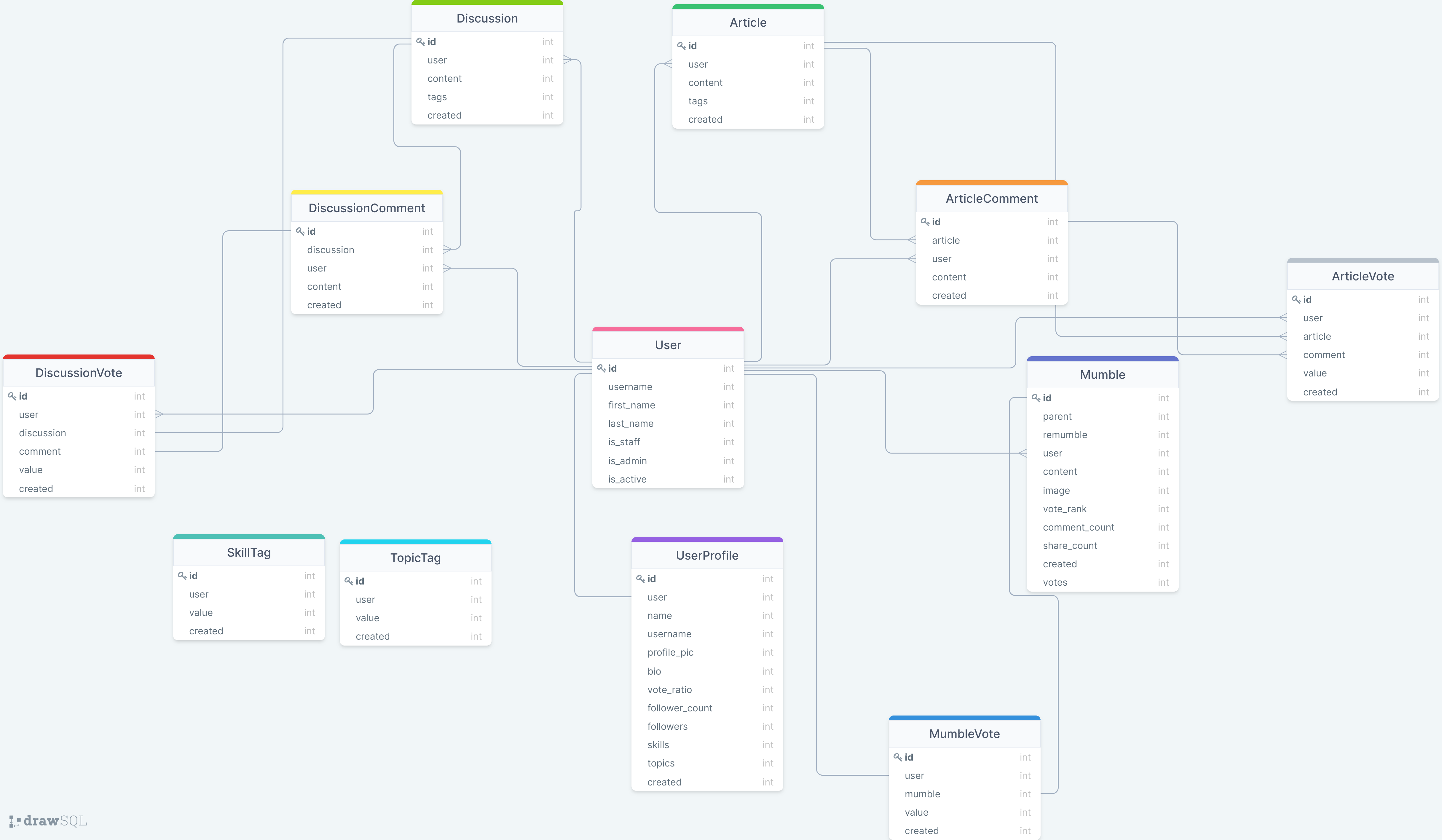The height and width of the screenshot is (840, 1442).
Task: Click the orange ArticleComment color bar
Action: [991, 183]
